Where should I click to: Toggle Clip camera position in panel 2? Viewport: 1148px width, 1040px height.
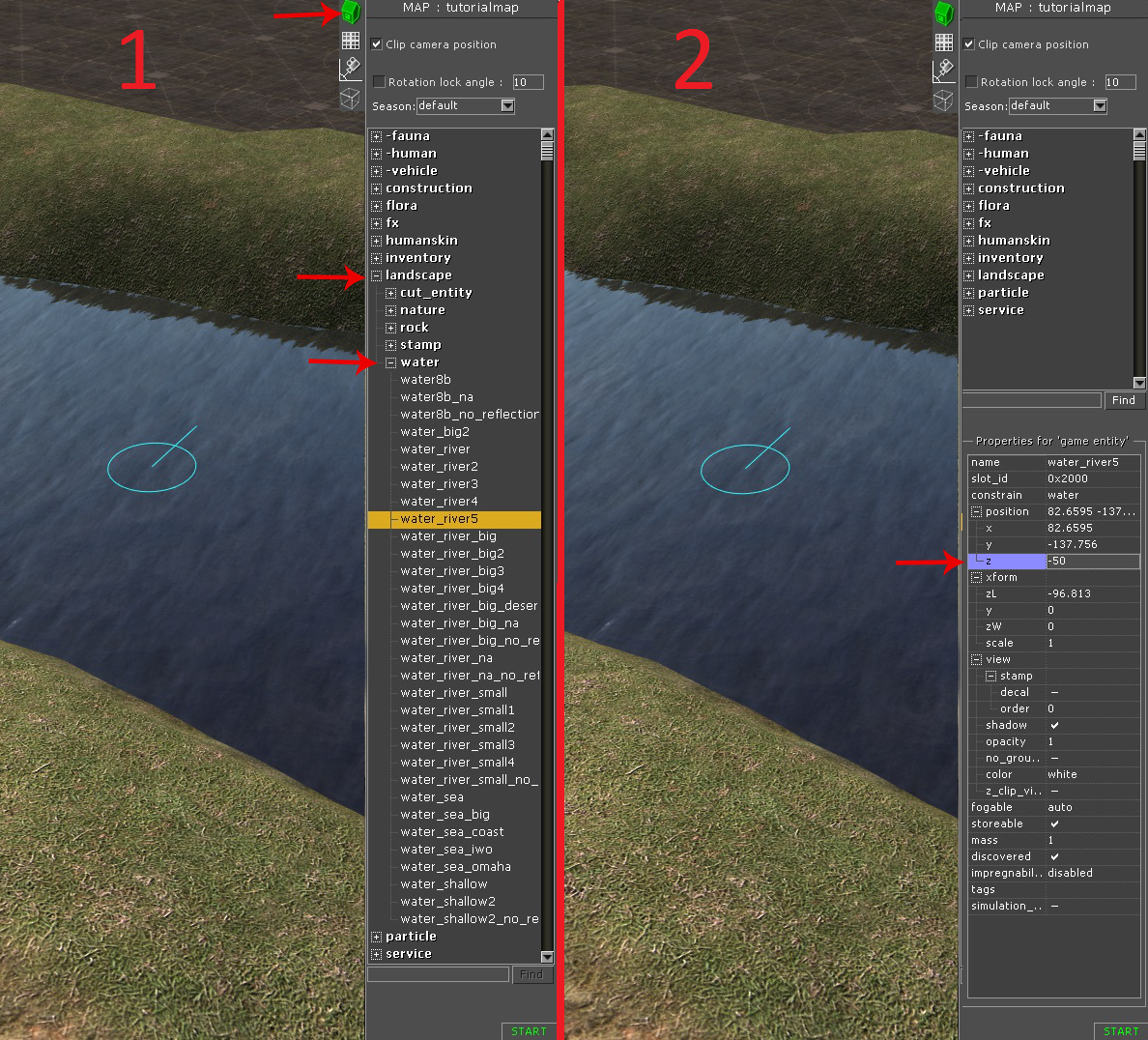pos(969,43)
